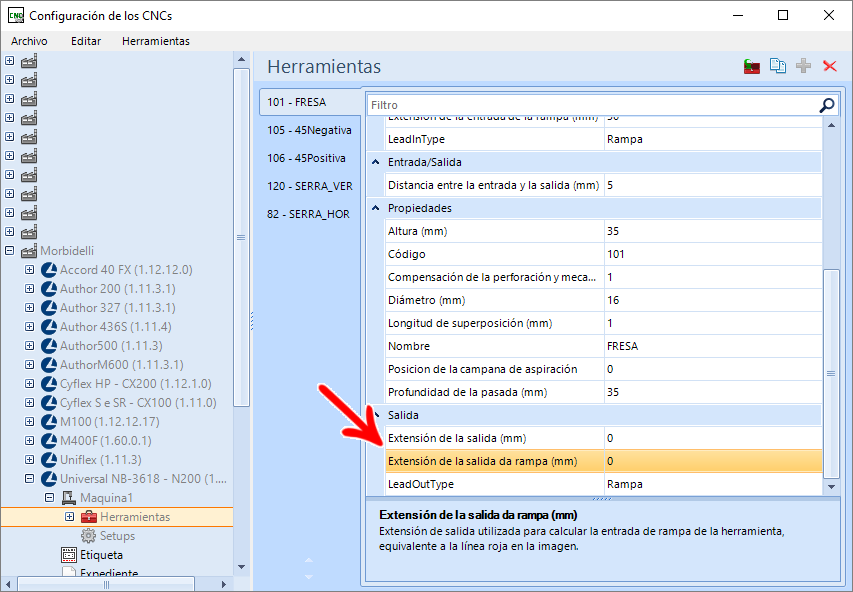Click the red delete tool icon
The image size is (853, 592).
click(830, 66)
